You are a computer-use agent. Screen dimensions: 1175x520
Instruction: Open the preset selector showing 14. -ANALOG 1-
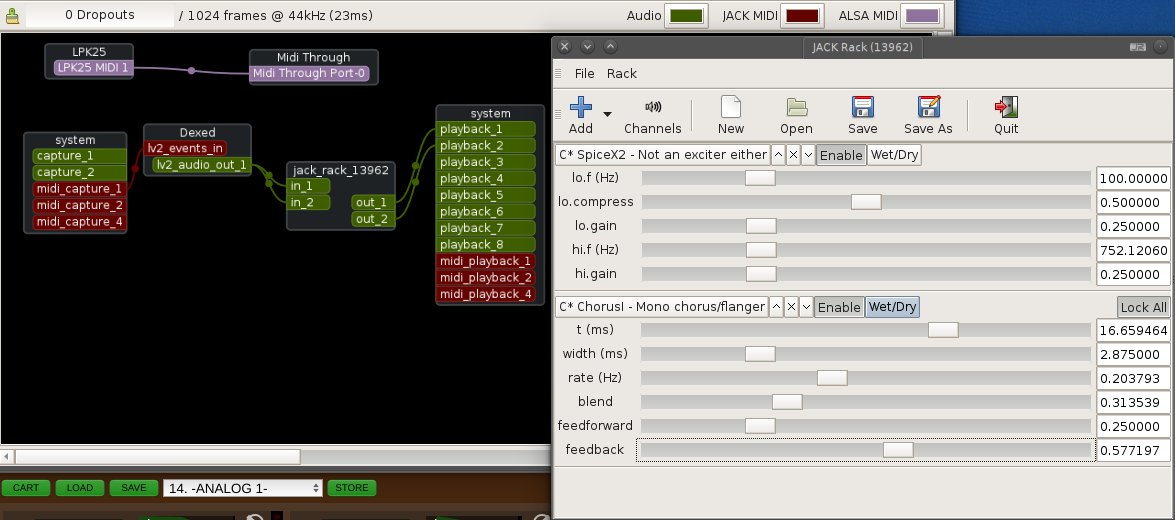243,488
